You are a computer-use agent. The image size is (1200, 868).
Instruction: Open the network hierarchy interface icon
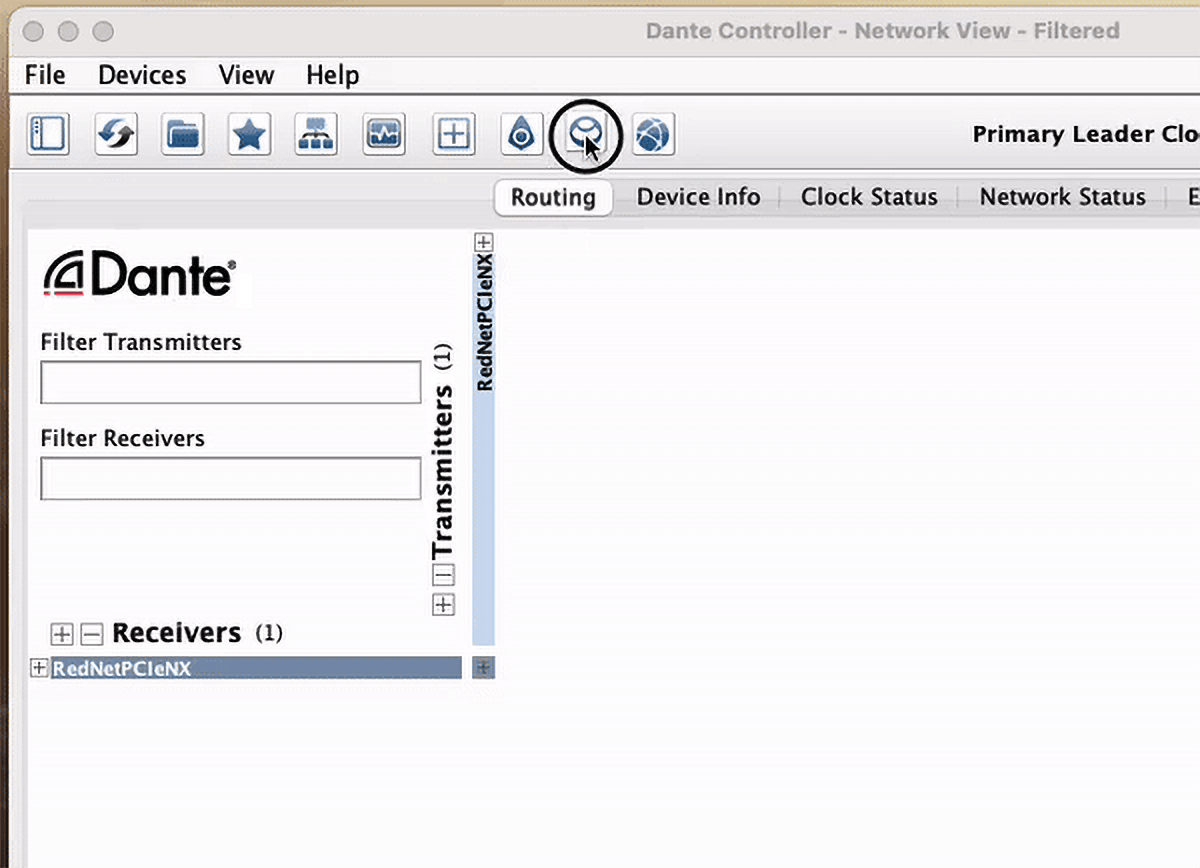317,133
